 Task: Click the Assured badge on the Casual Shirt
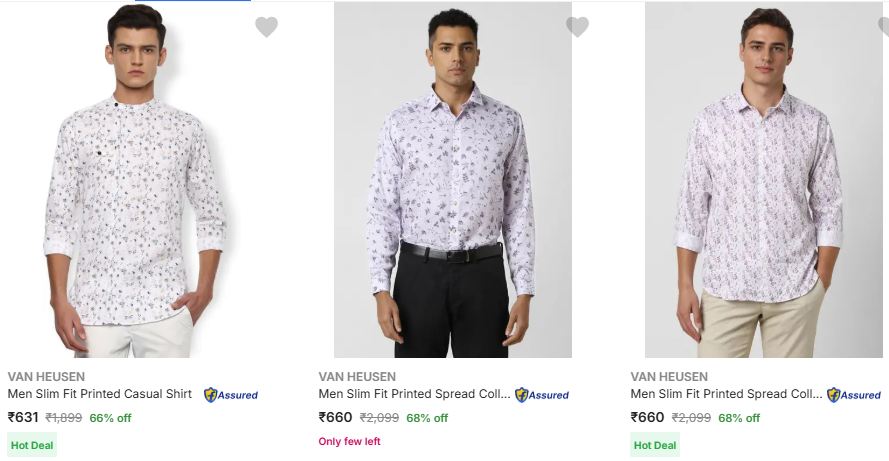click(231, 395)
